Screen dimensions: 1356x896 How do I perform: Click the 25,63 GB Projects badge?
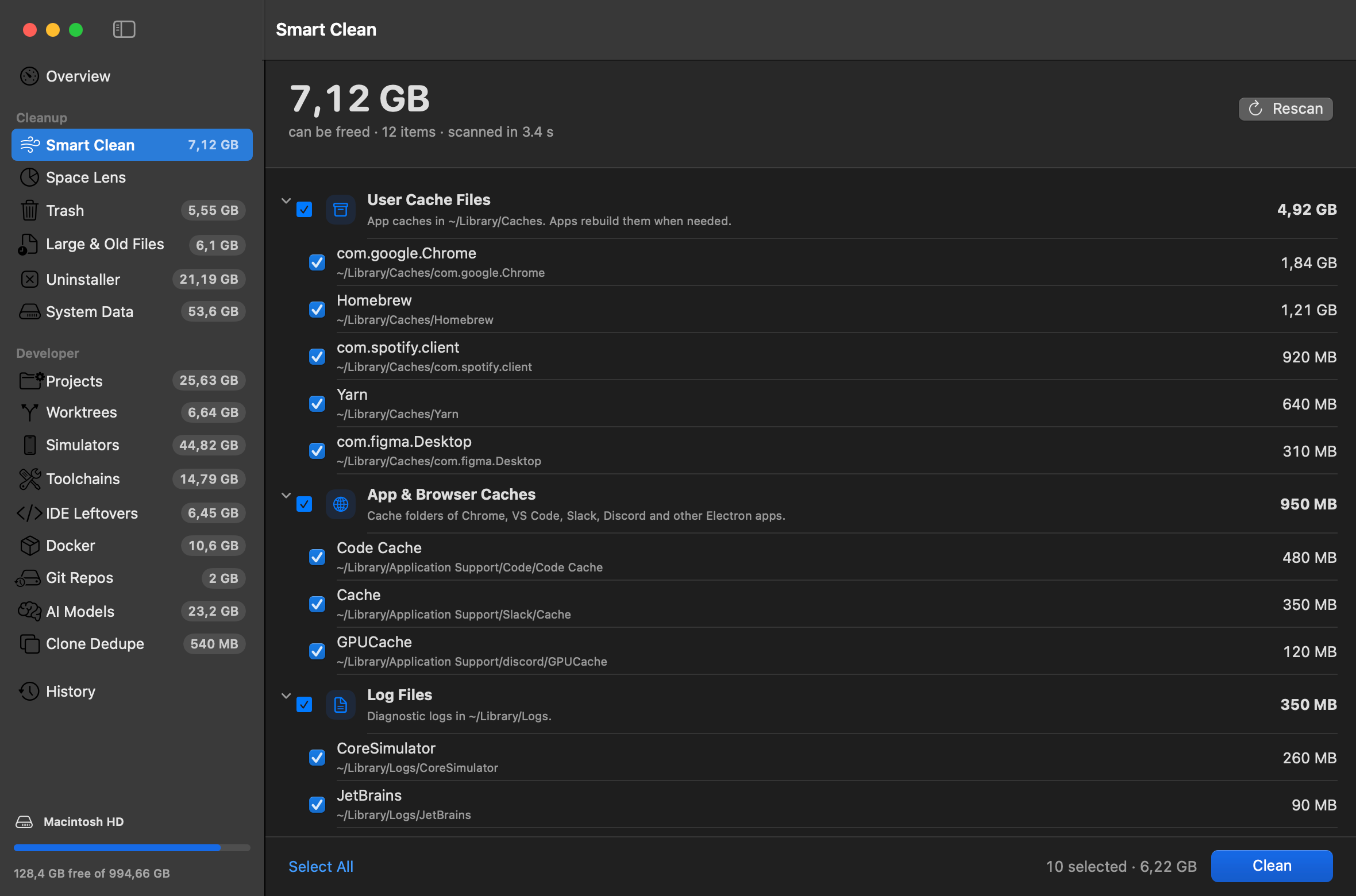209,381
